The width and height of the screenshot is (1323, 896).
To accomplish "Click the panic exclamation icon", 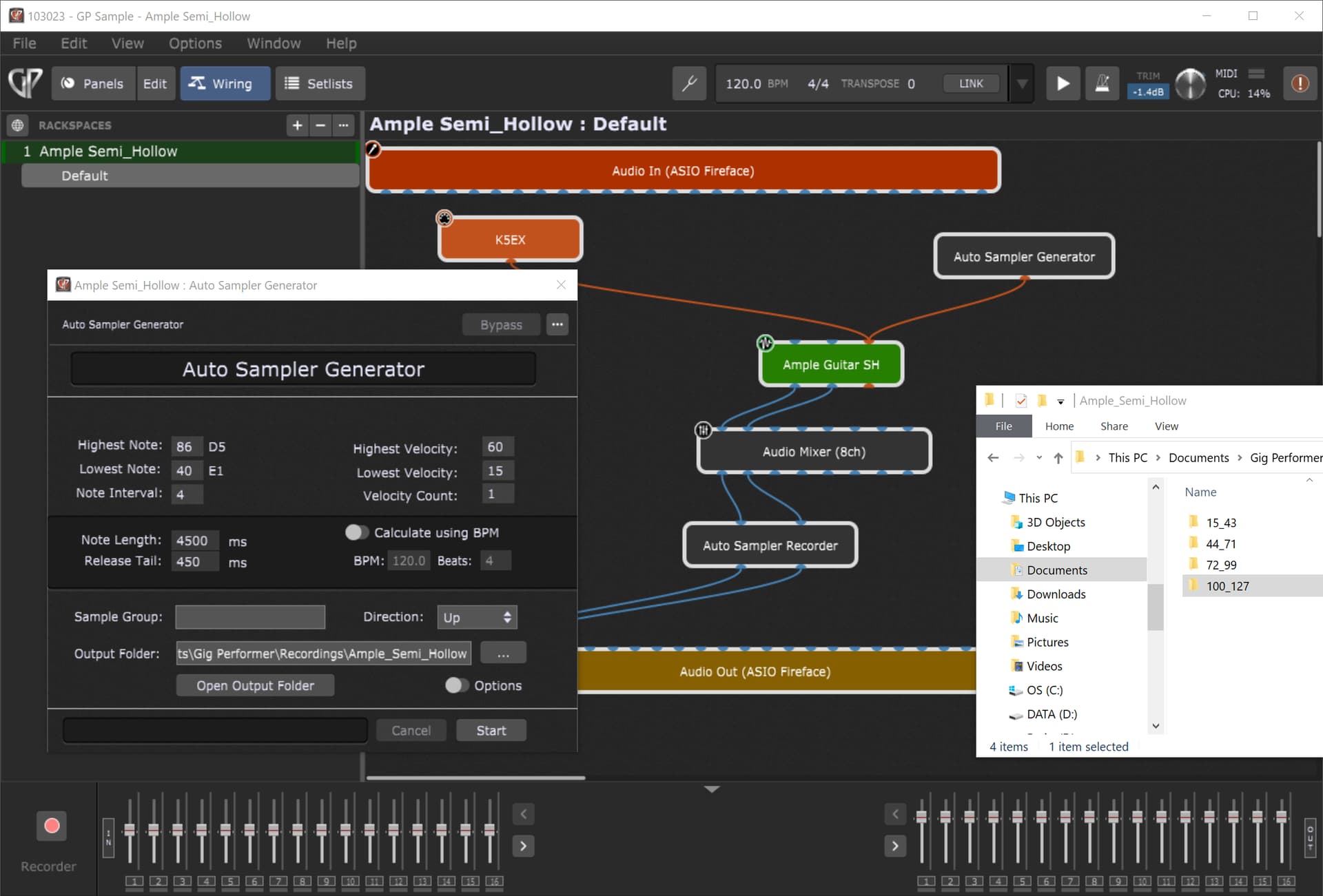I will tap(1300, 83).
